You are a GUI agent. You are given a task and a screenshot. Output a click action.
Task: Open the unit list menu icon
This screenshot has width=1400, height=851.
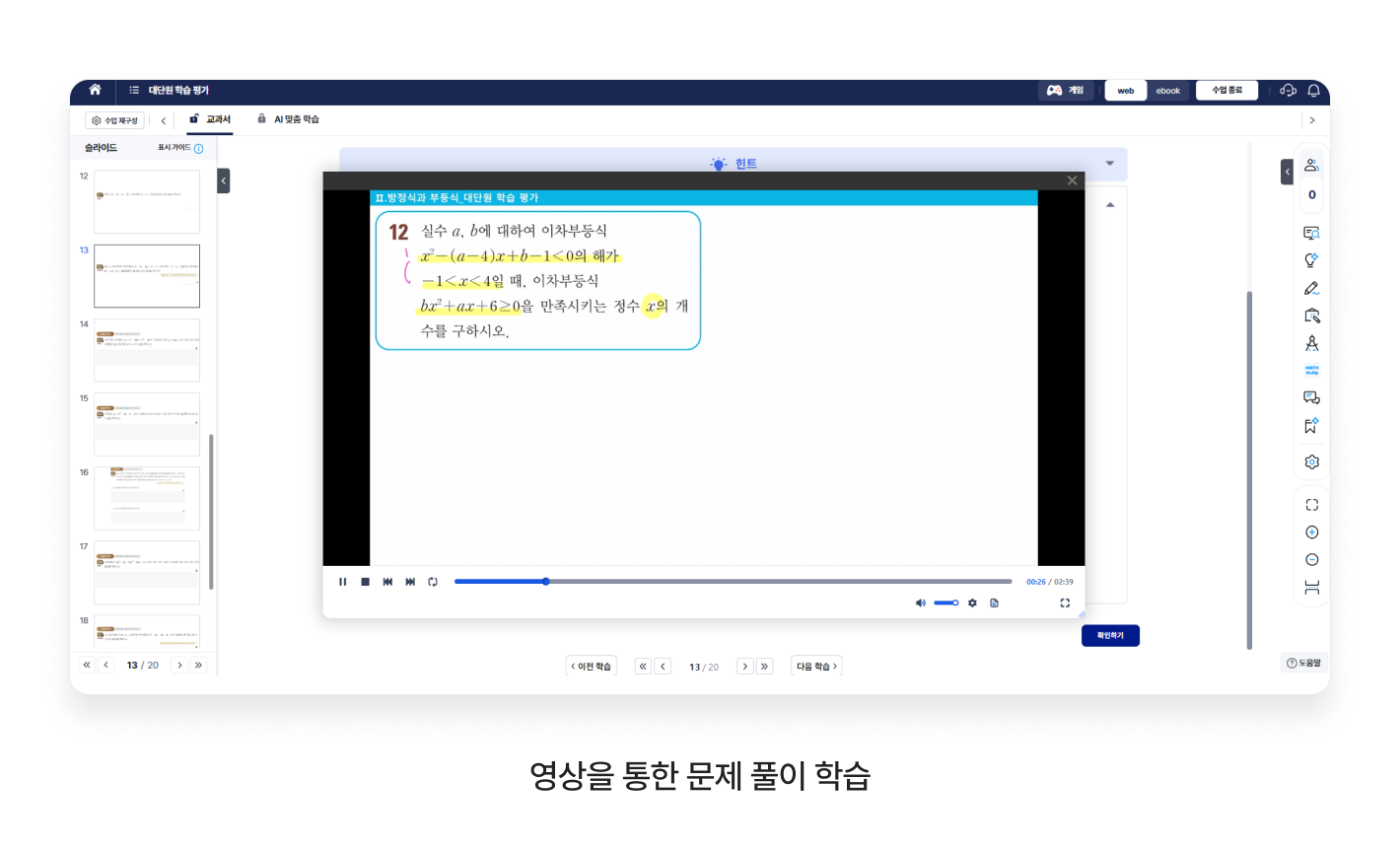point(134,90)
